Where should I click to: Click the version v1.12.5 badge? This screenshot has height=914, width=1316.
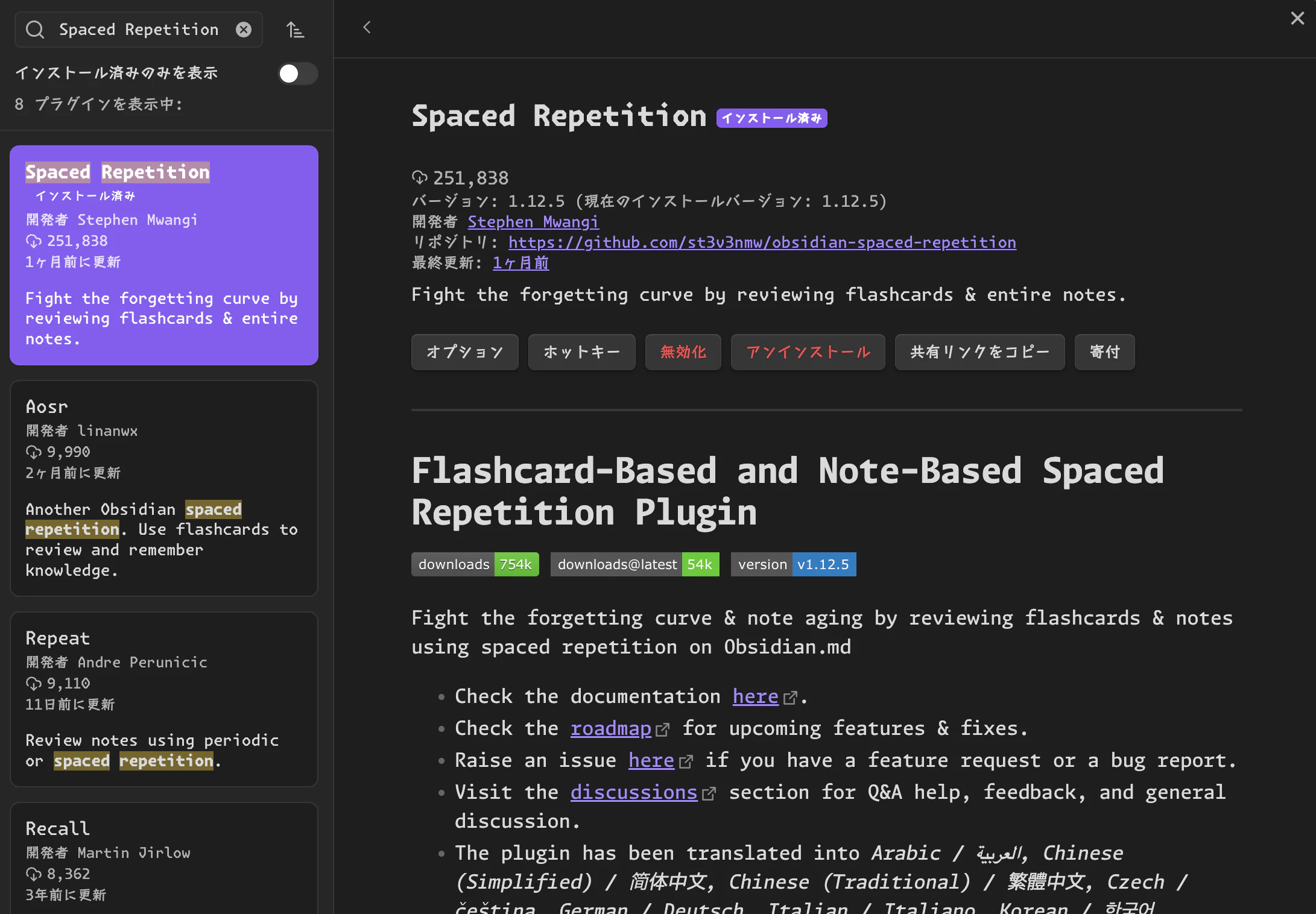coord(794,564)
